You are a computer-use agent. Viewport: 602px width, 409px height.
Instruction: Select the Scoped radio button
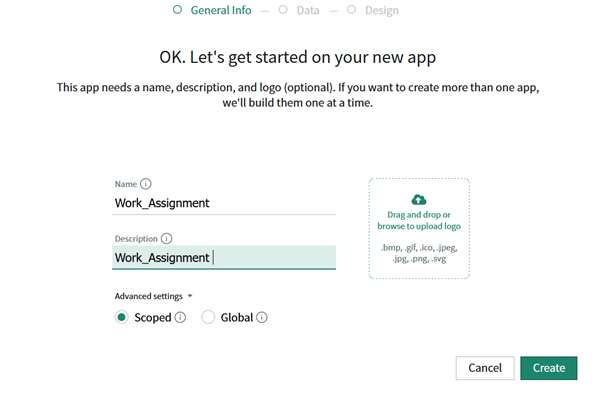(122, 318)
